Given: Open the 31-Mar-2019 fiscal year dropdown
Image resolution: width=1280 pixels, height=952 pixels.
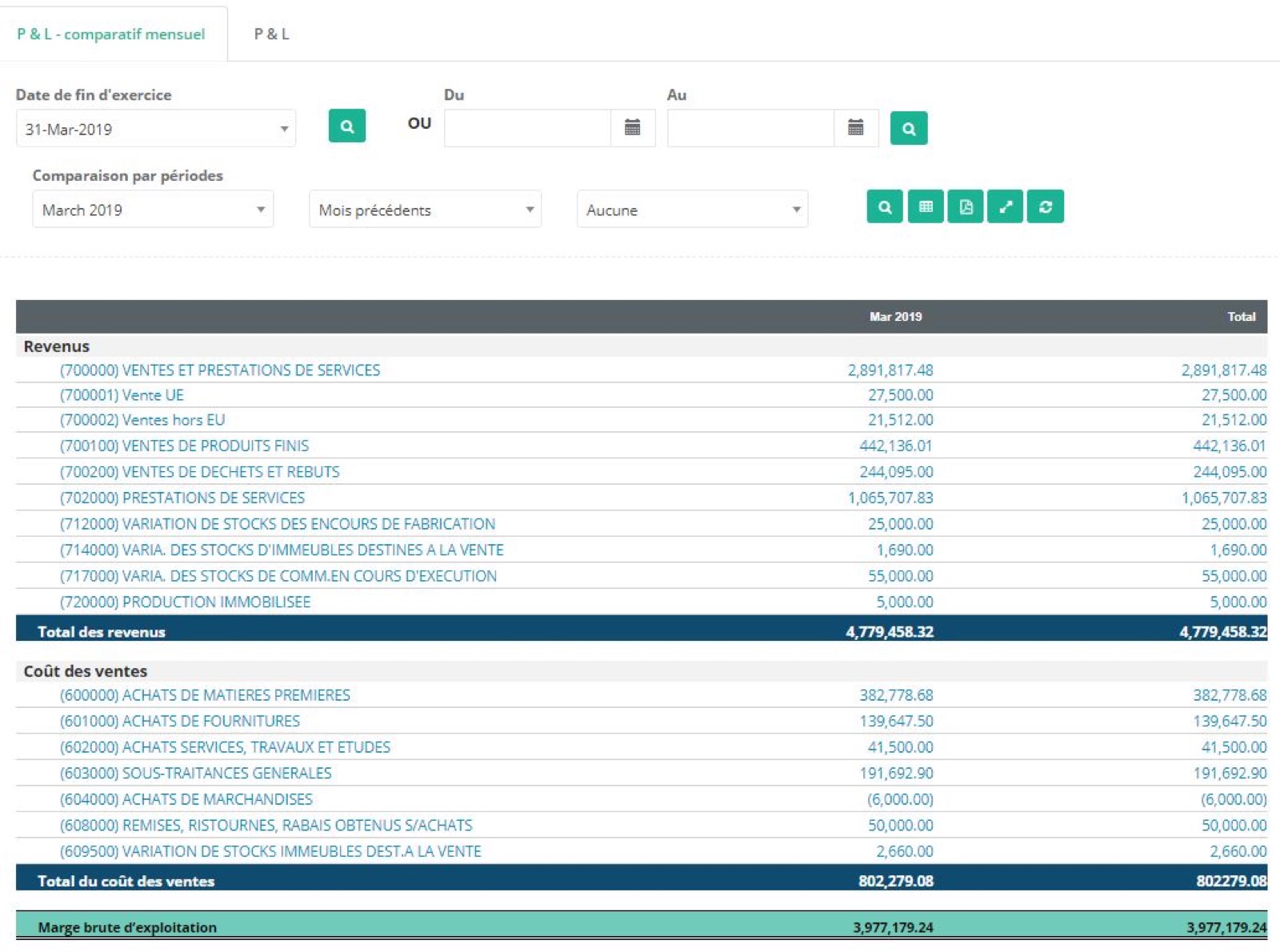Looking at the screenshot, I should coord(156,129).
